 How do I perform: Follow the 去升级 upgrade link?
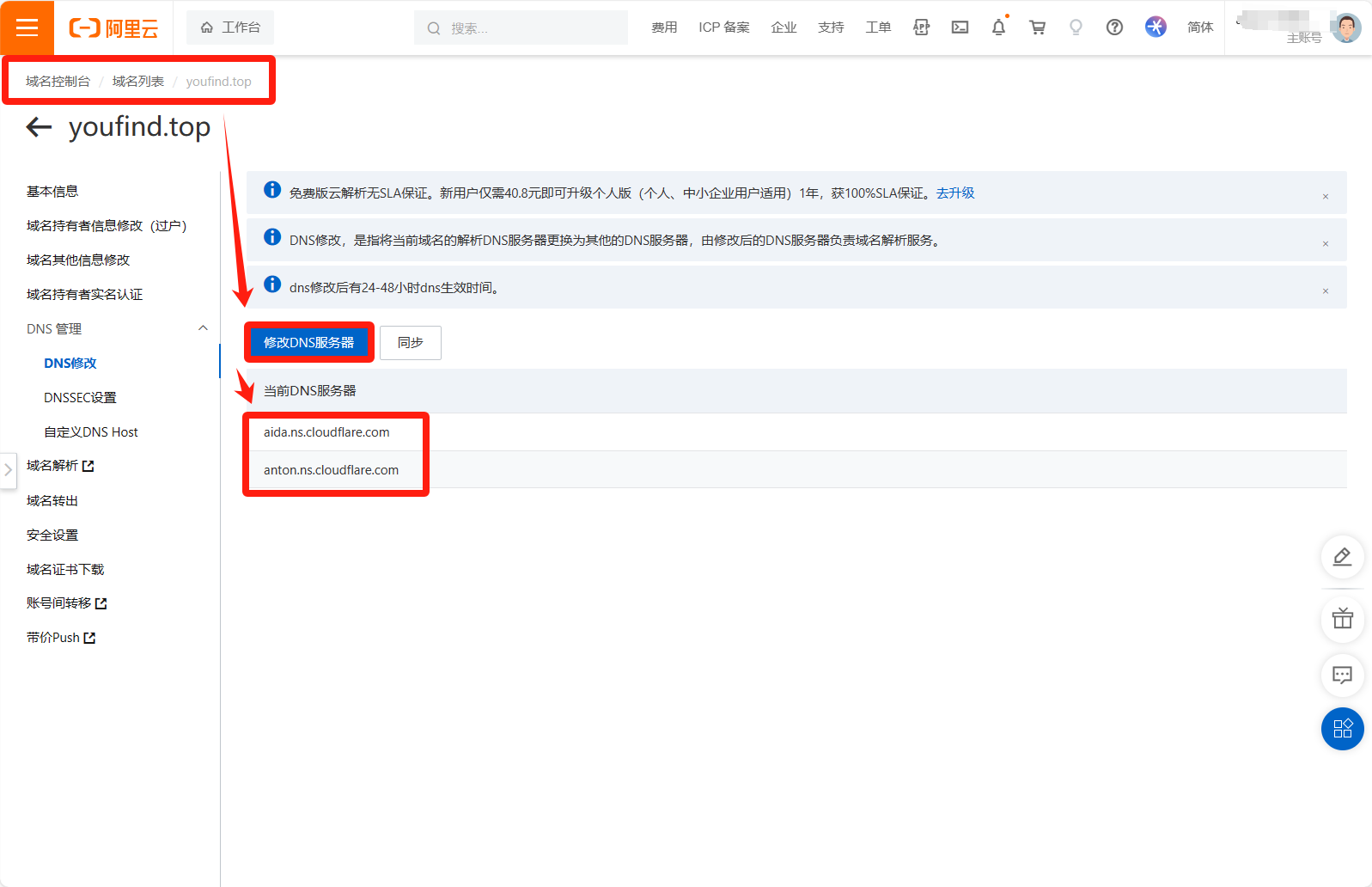pos(955,193)
